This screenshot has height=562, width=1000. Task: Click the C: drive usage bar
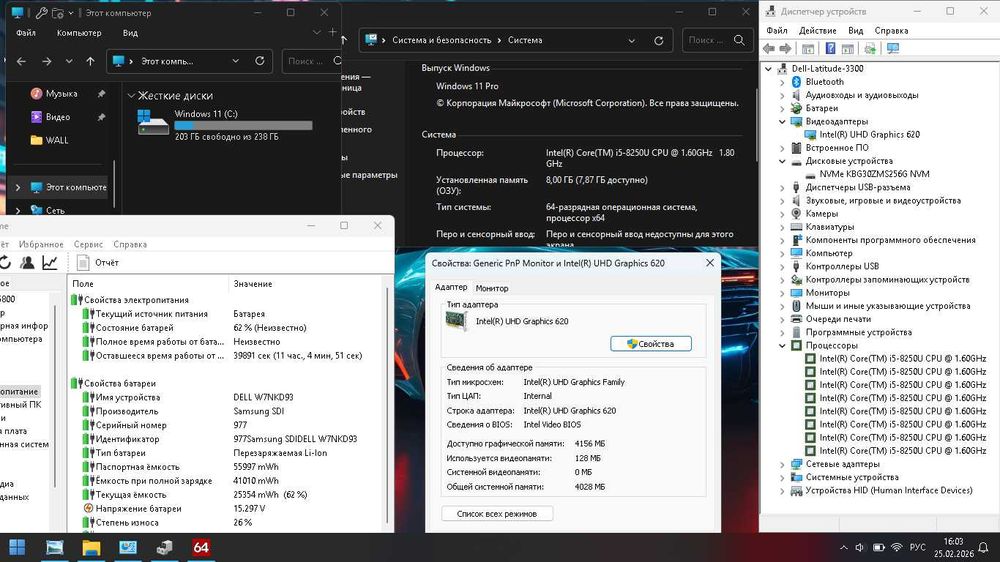coord(244,126)
